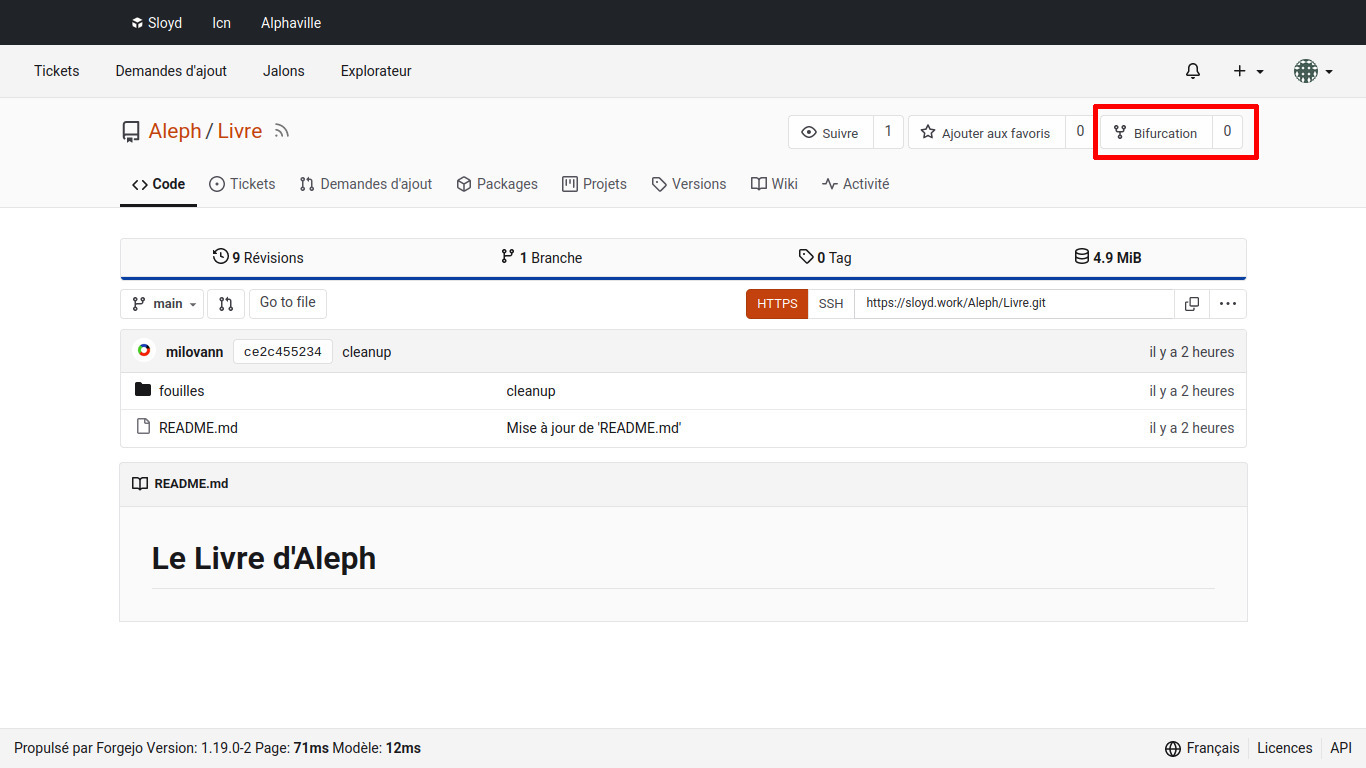Click the clone URL text field
This screenshot has height=768, width=1366.
(1012, 304)
